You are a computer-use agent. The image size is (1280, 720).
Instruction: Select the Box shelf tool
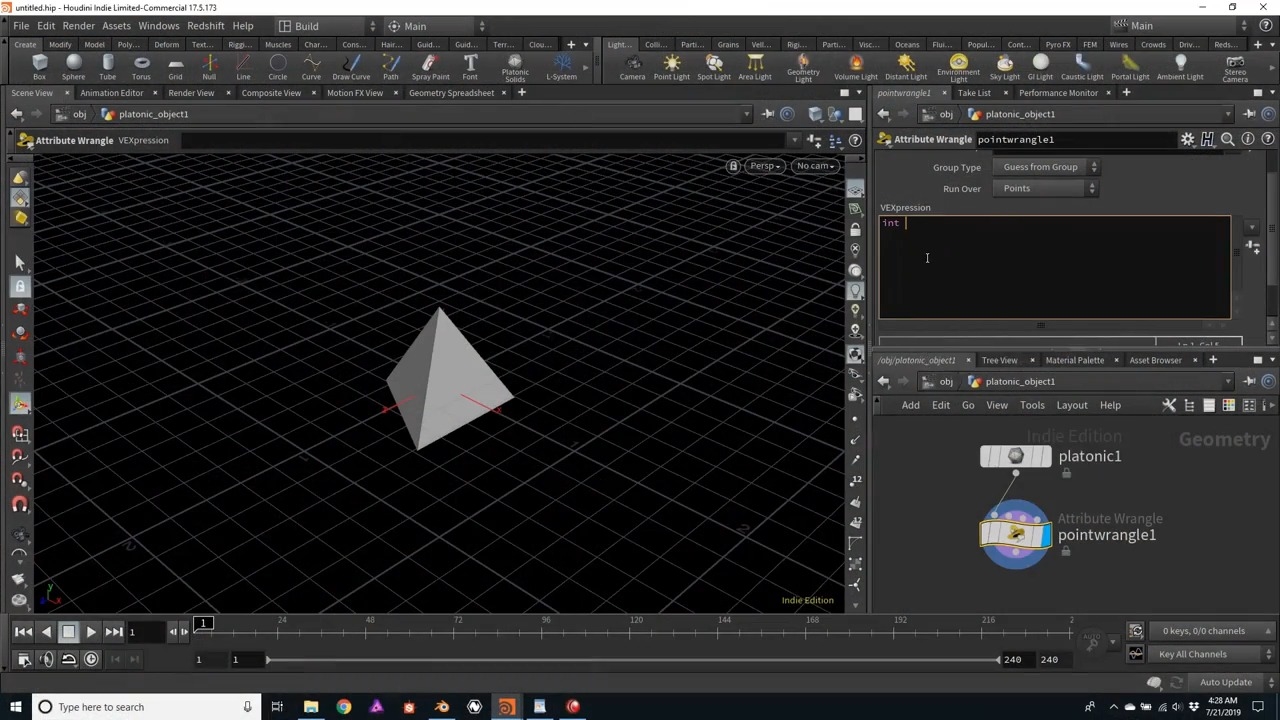click(39, 67)
